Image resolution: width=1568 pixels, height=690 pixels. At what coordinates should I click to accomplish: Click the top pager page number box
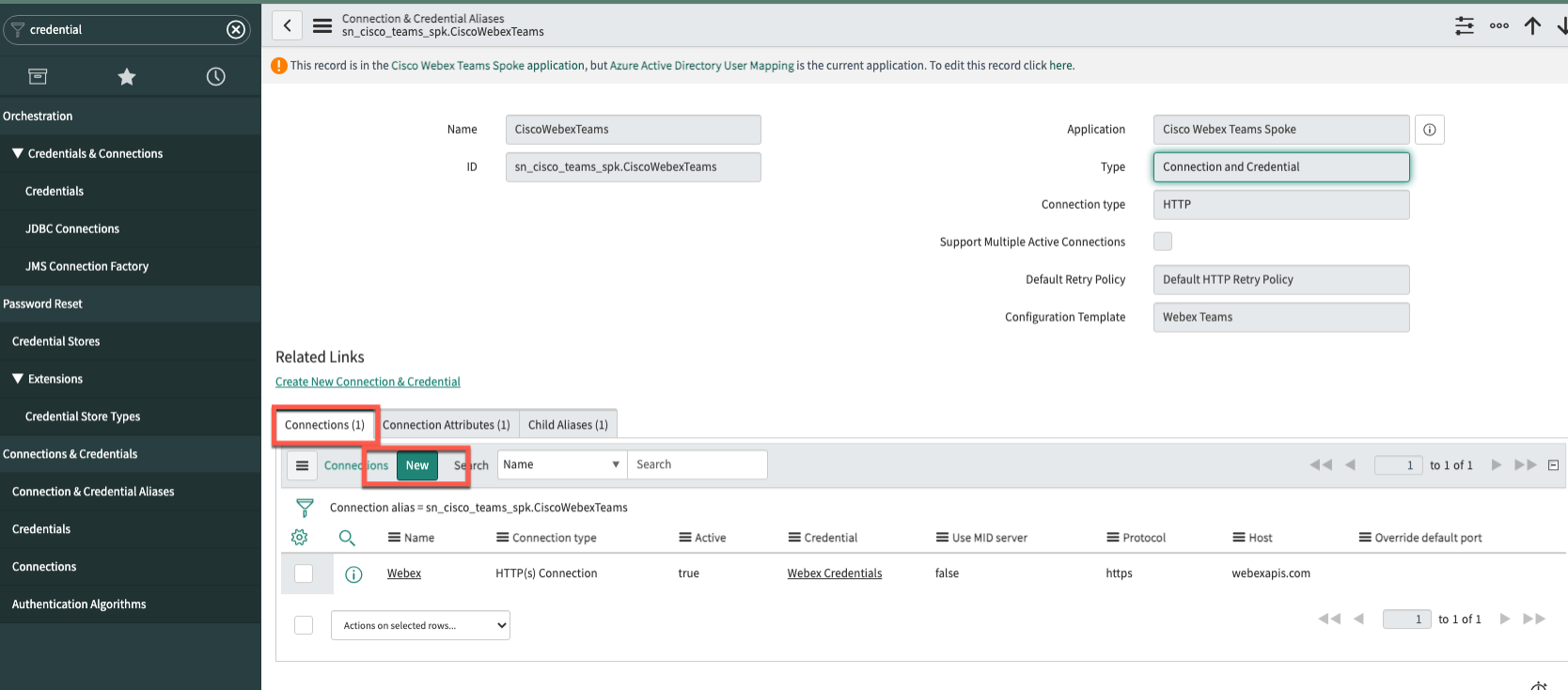pos(1399,465)
